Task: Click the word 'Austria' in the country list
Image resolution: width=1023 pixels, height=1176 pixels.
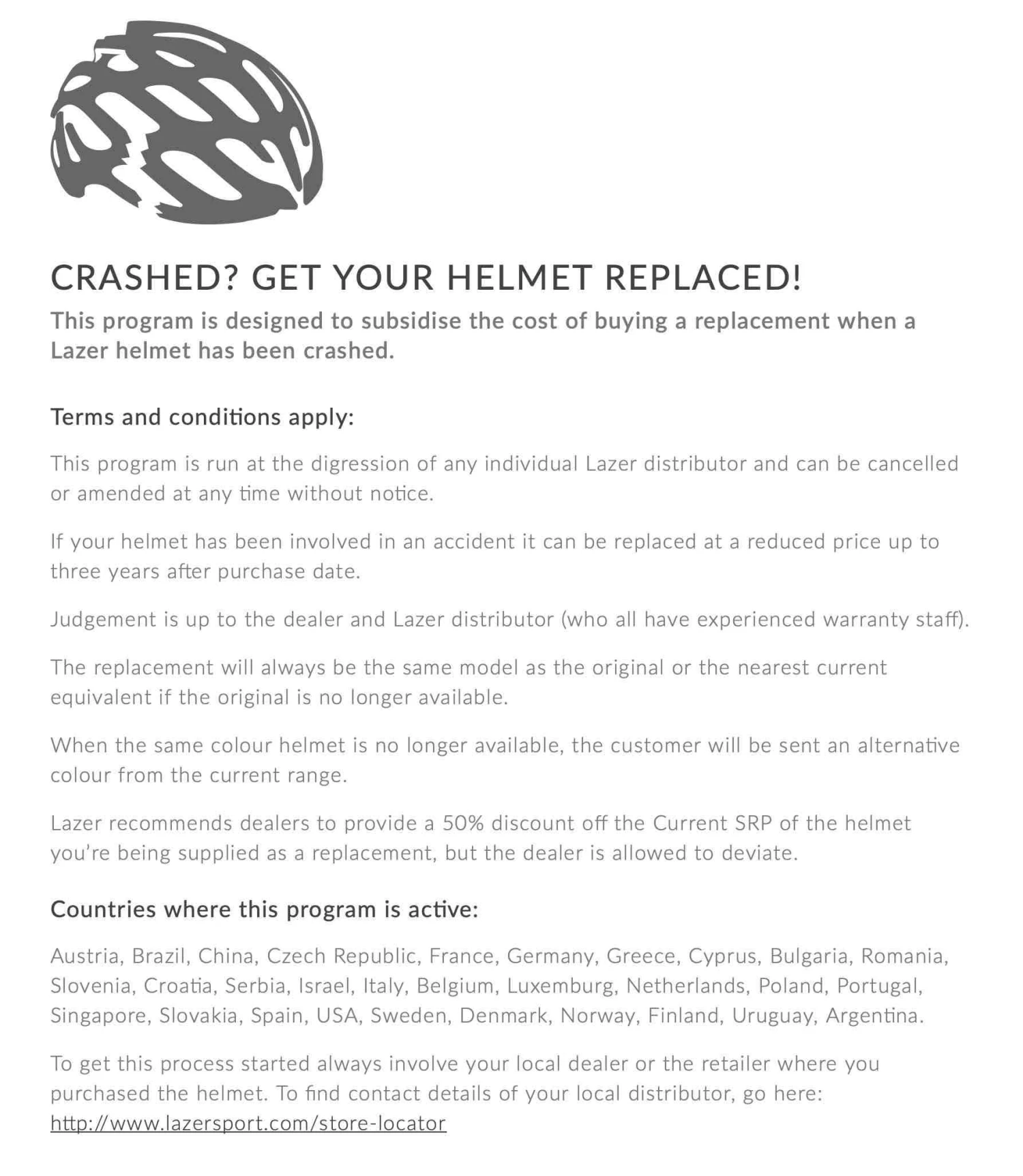Action: coord(86,956)
